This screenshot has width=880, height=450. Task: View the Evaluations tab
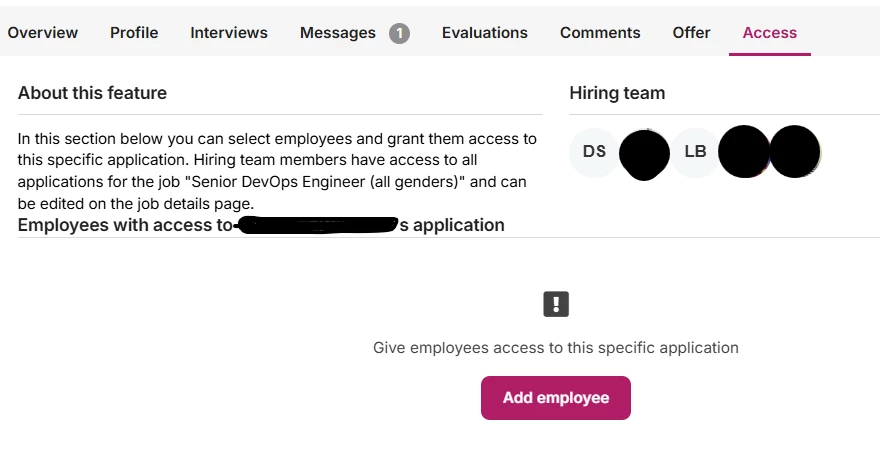coord(485,33)
